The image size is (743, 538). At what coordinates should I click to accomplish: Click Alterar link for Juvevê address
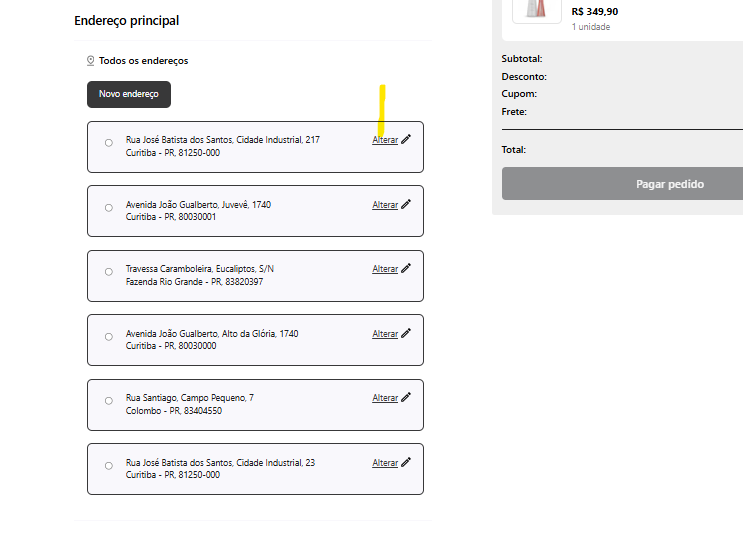(385, 205)
